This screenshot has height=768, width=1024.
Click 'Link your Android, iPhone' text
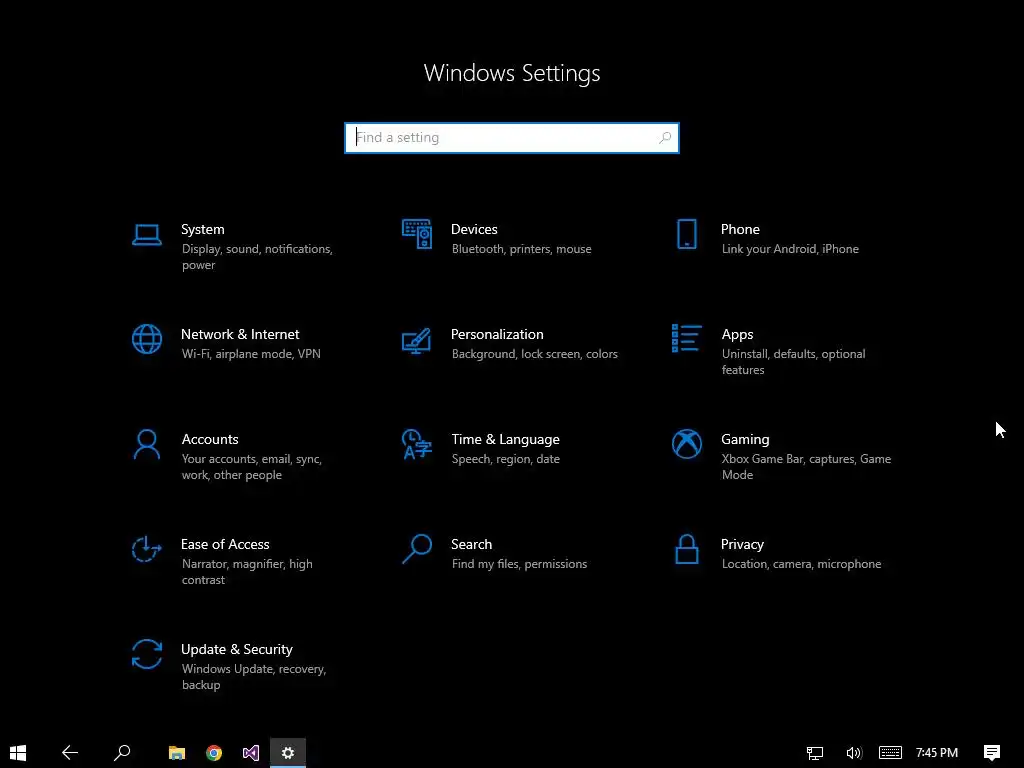[x=790, y=249]
